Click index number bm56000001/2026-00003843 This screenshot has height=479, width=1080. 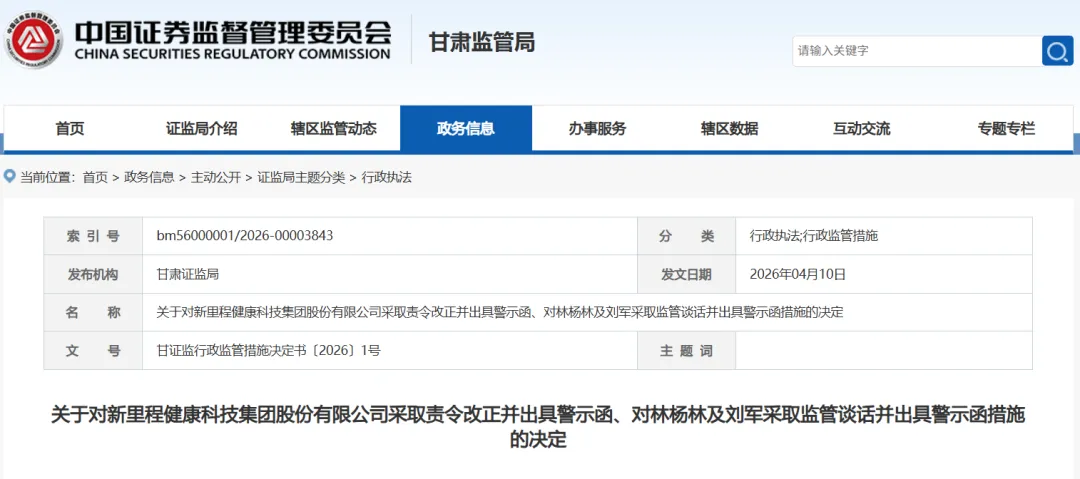tap(245, 236)
